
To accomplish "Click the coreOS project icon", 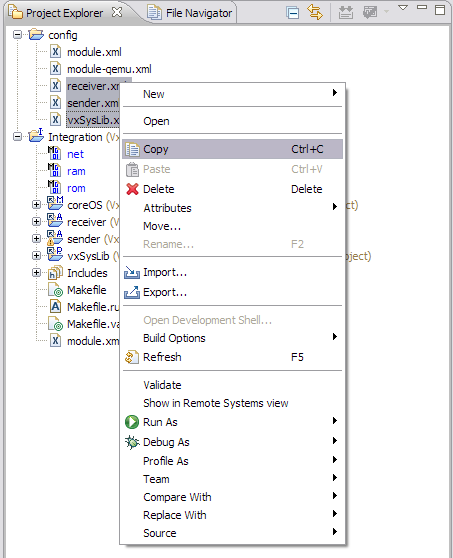I will [55, 204].
